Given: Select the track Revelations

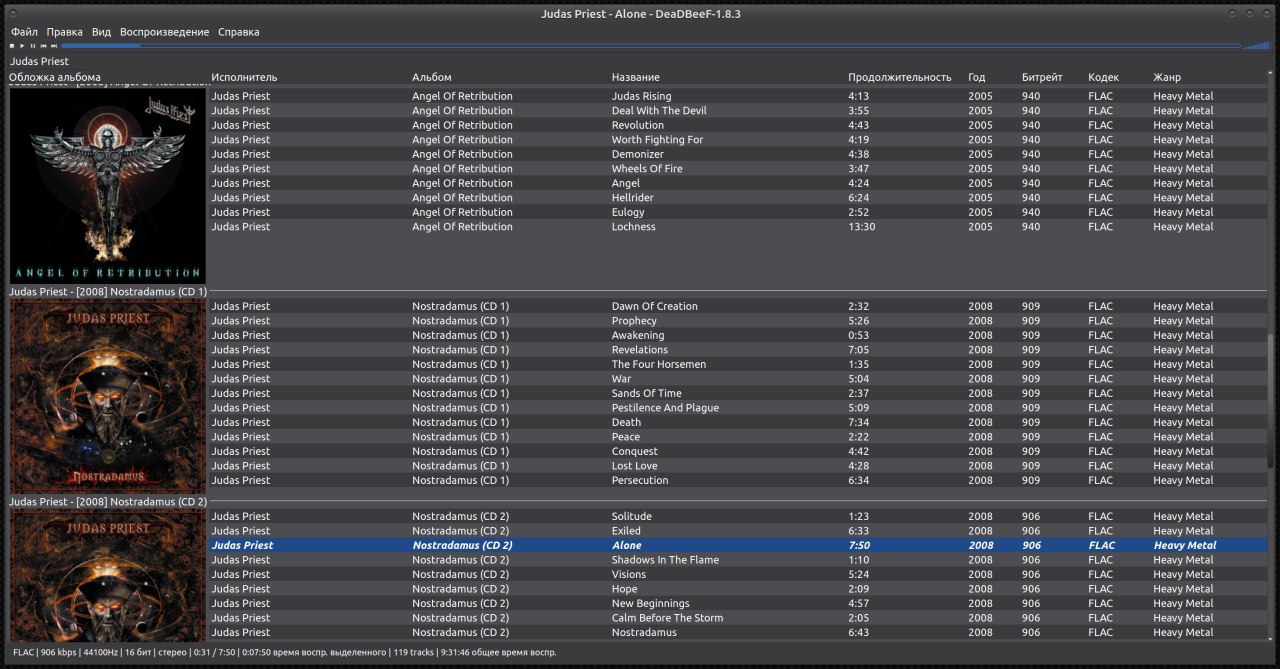Looking at the screenshot, I should (738, 350).
